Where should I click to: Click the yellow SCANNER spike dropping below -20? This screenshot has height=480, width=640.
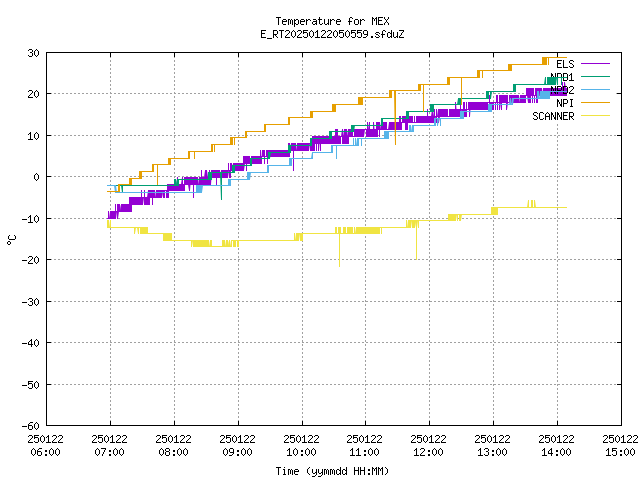339,250
